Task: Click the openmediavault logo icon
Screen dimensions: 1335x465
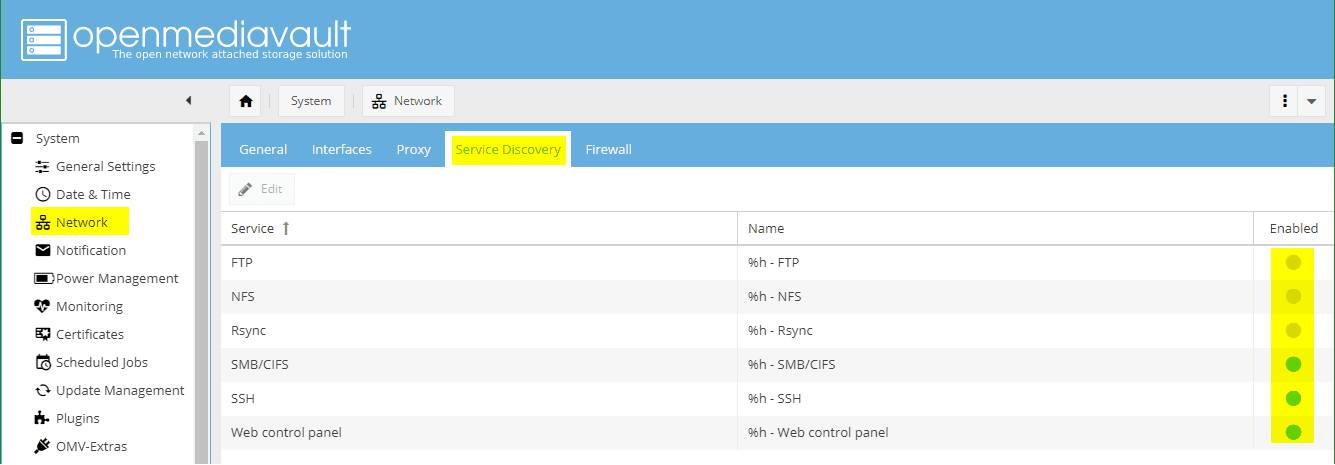Action: (x=43, y=40)
